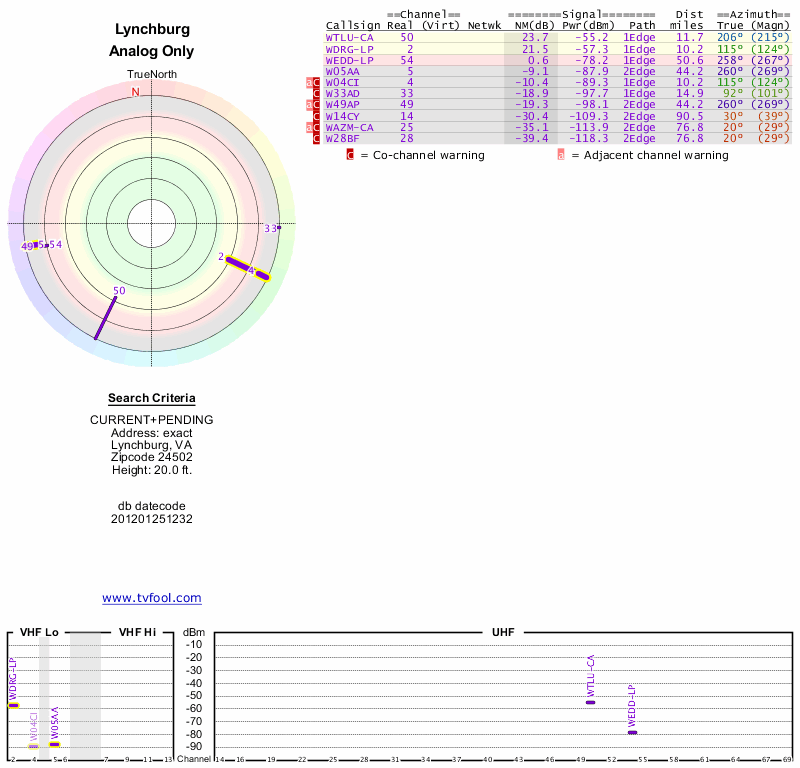Viewport: 800px width, 768px height.
Task: Click the co-channel warning icon beside W14CY
Action: click(x=317, y=116)
